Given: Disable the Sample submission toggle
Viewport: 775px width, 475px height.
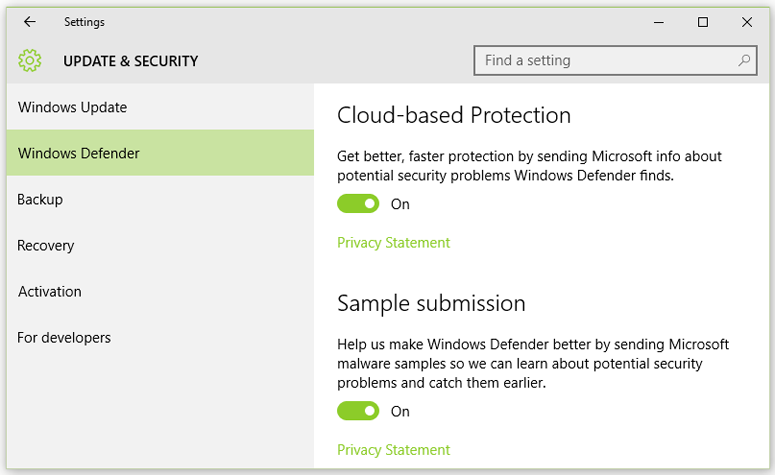Looking at the screenshot, I should click(358, 411).
